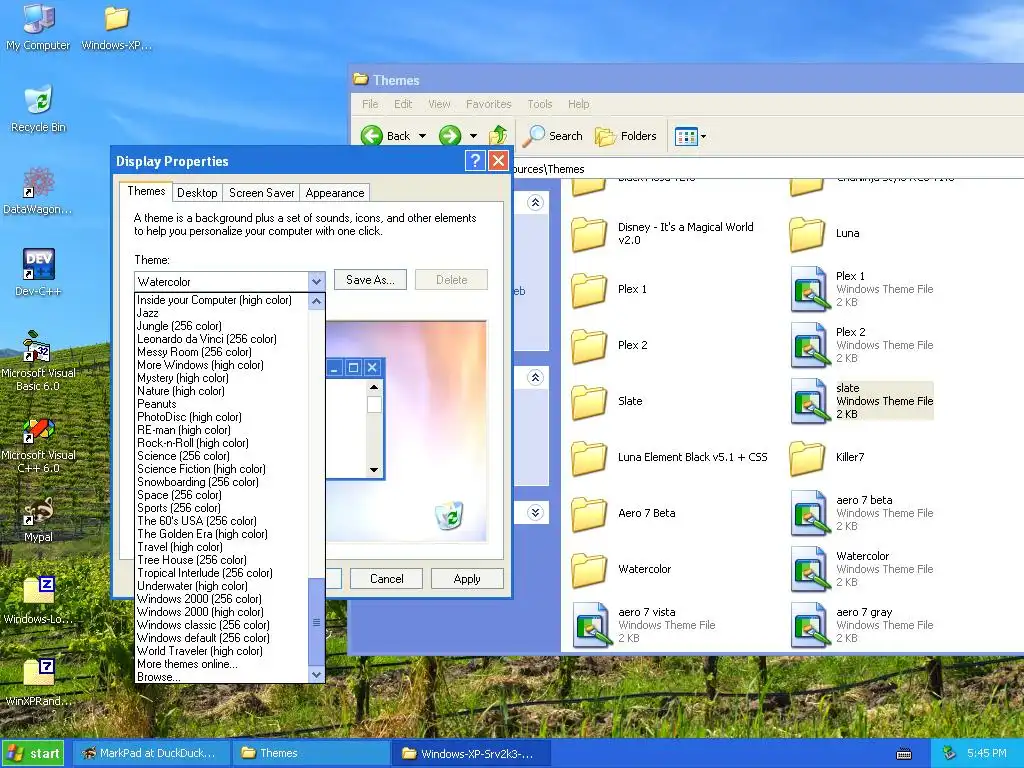The image size is (1024, 768).
Task: Click Search in Themes window toolbar
Action: (x=552, y=136)
